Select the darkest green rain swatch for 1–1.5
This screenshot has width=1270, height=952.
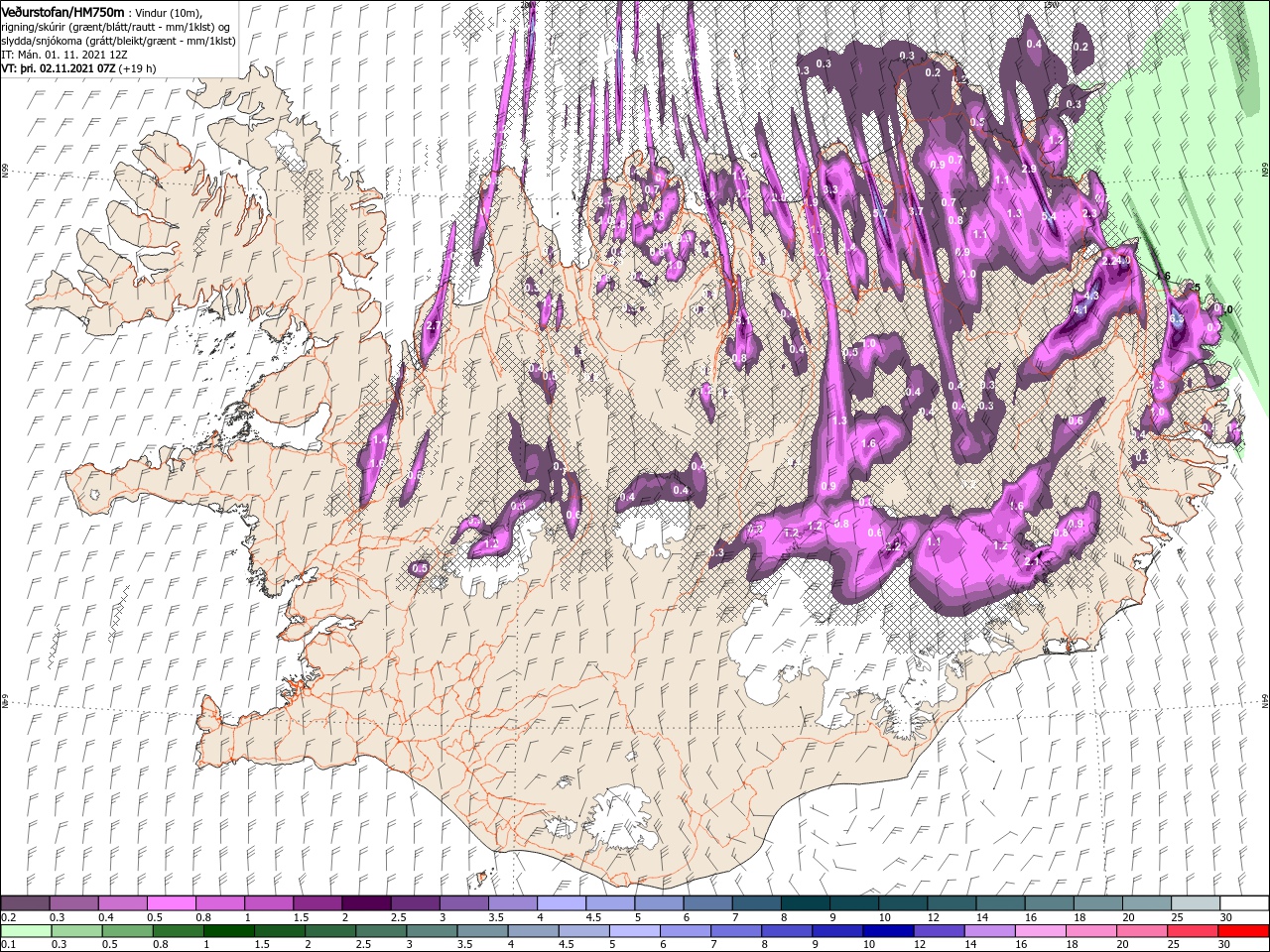(x=228, y=931)
